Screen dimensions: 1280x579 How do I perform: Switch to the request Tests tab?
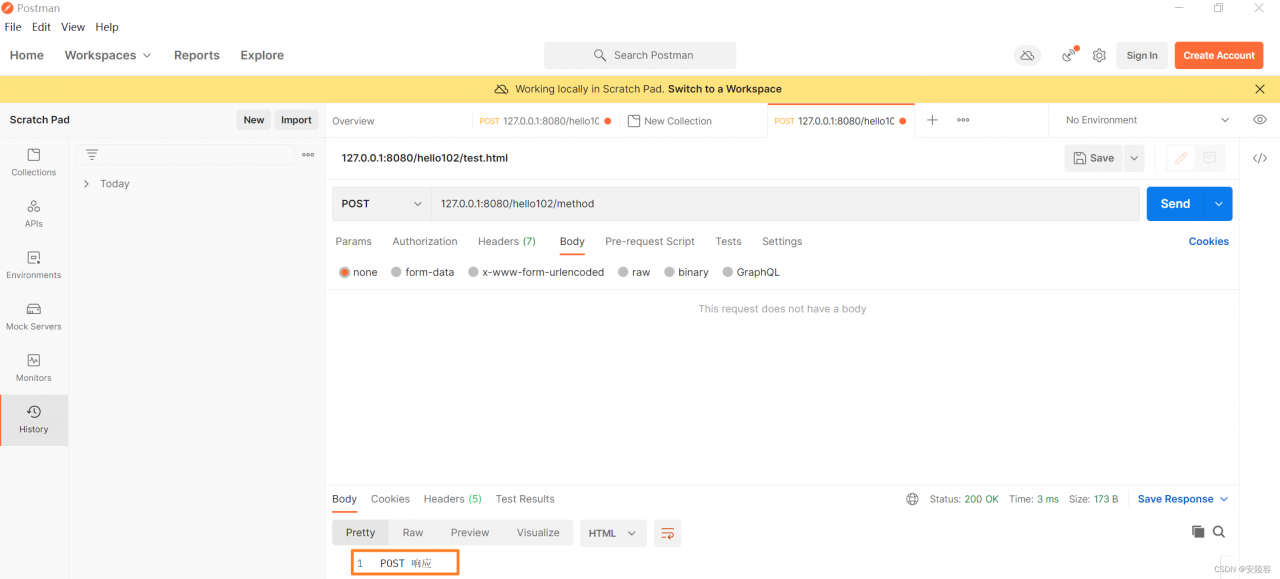(728, 242)
